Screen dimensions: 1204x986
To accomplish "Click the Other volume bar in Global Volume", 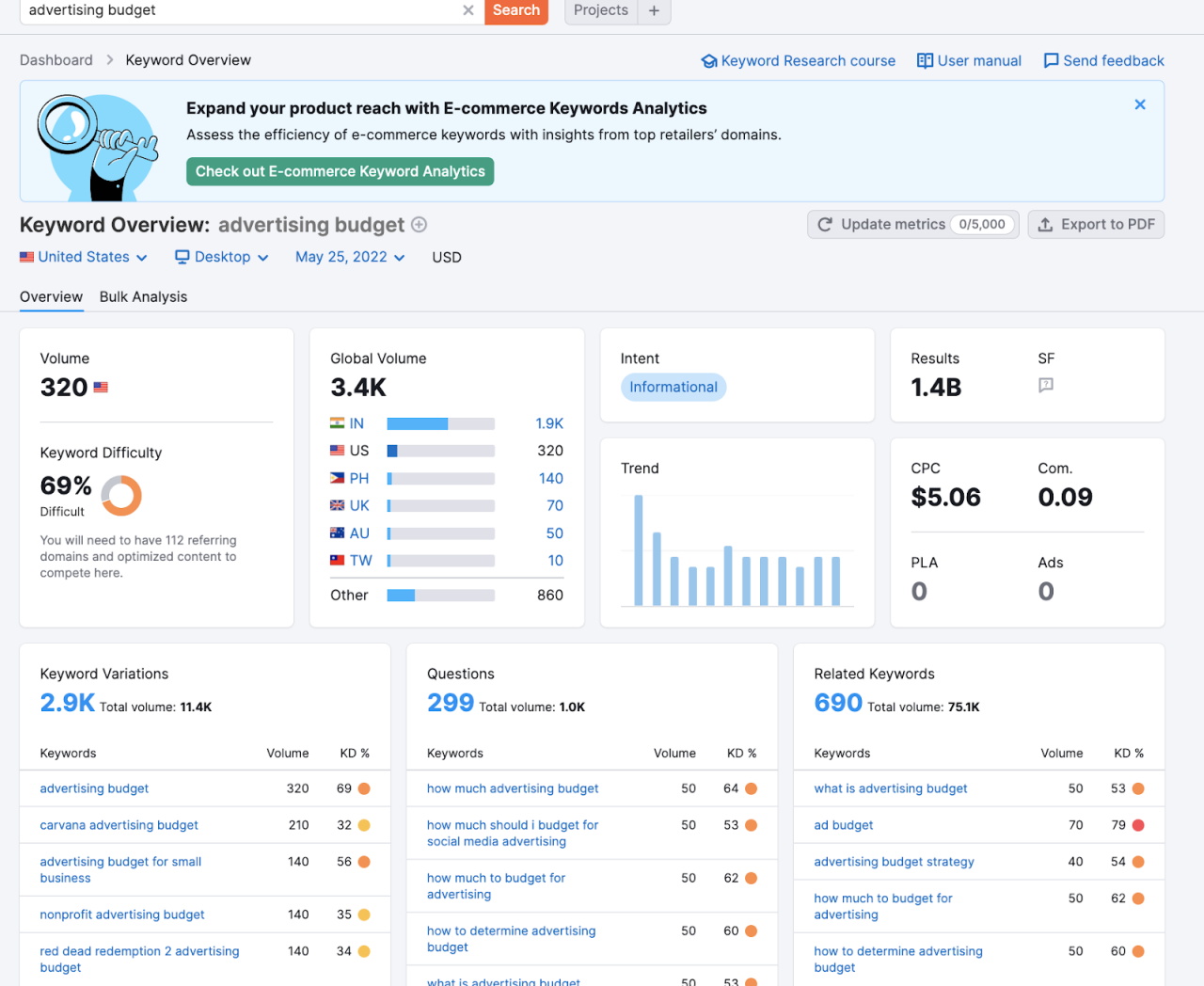I will pyautogui.click(x=440, y=596).
